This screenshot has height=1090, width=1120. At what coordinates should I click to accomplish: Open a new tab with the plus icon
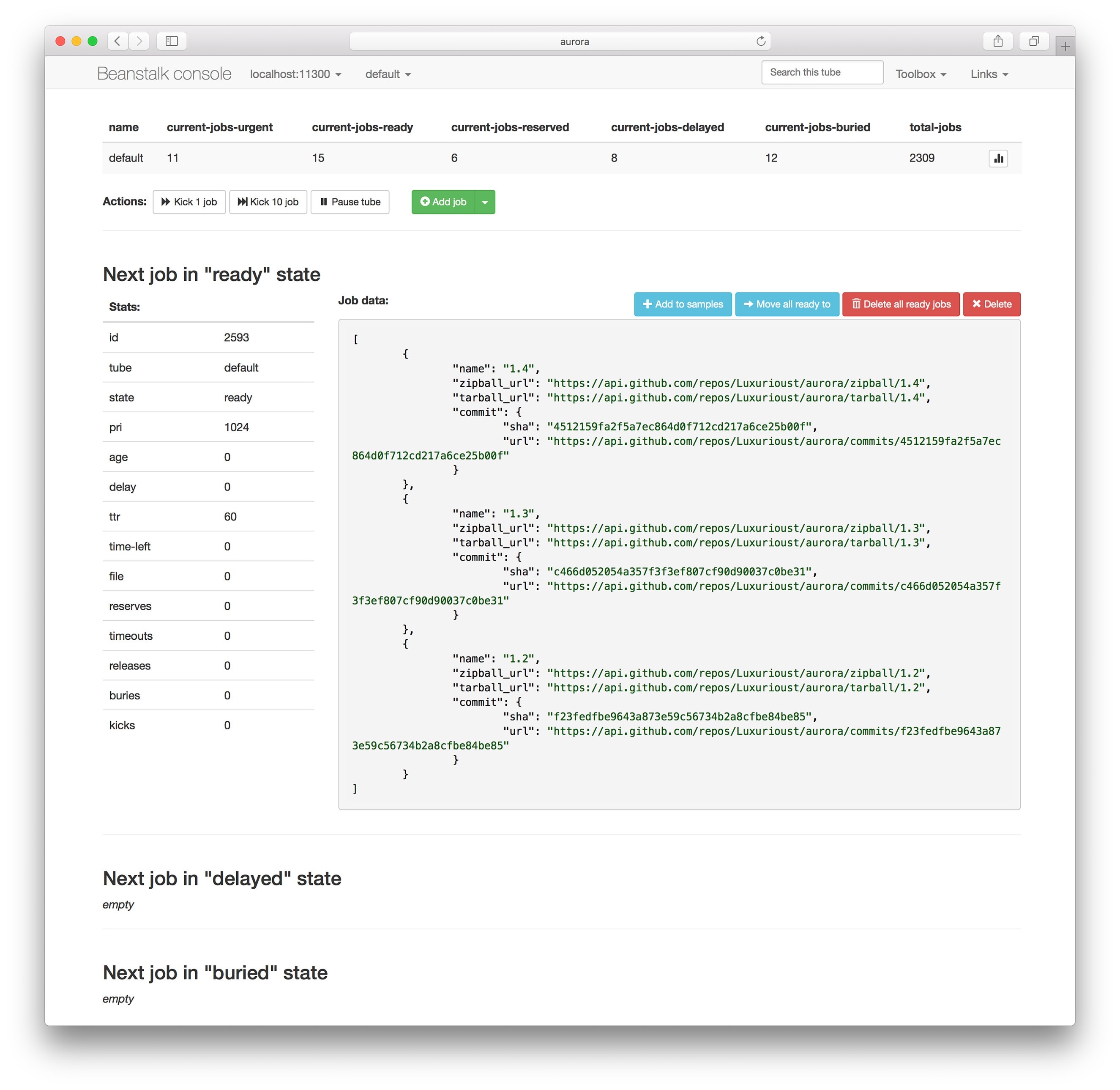point(1065,45)
